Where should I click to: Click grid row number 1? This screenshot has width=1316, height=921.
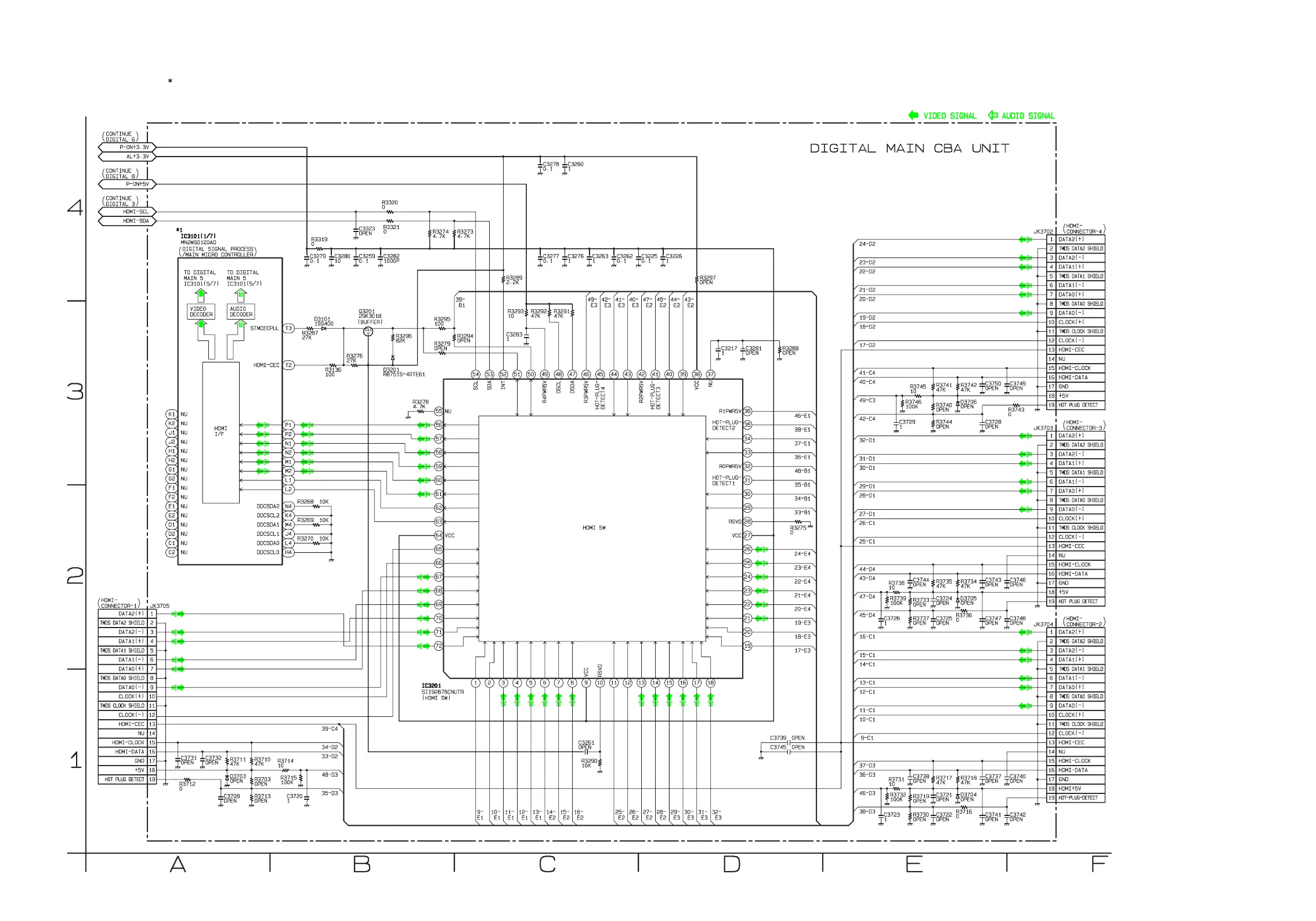click(75, 760)
